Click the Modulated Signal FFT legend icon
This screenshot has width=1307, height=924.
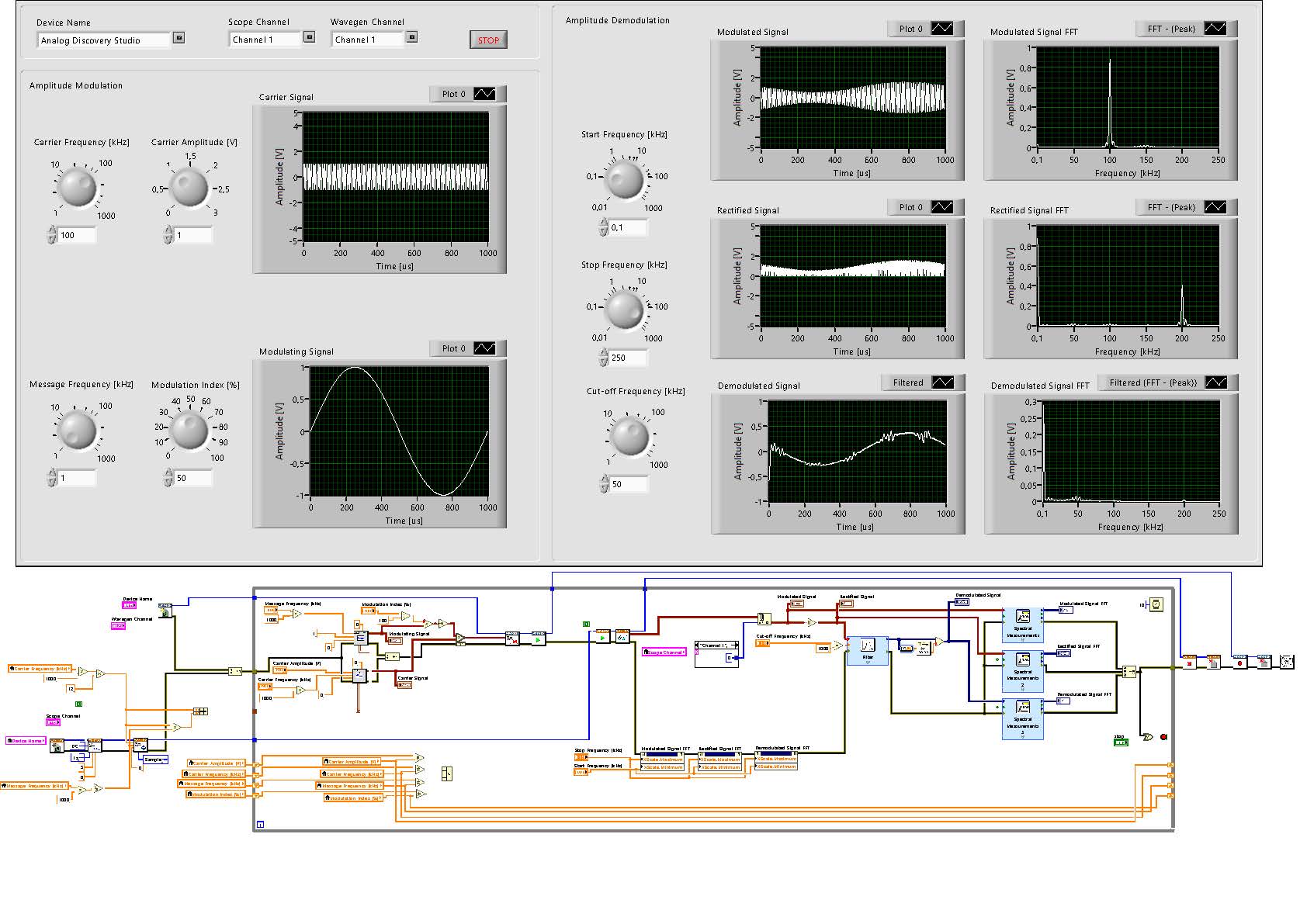1215,29
